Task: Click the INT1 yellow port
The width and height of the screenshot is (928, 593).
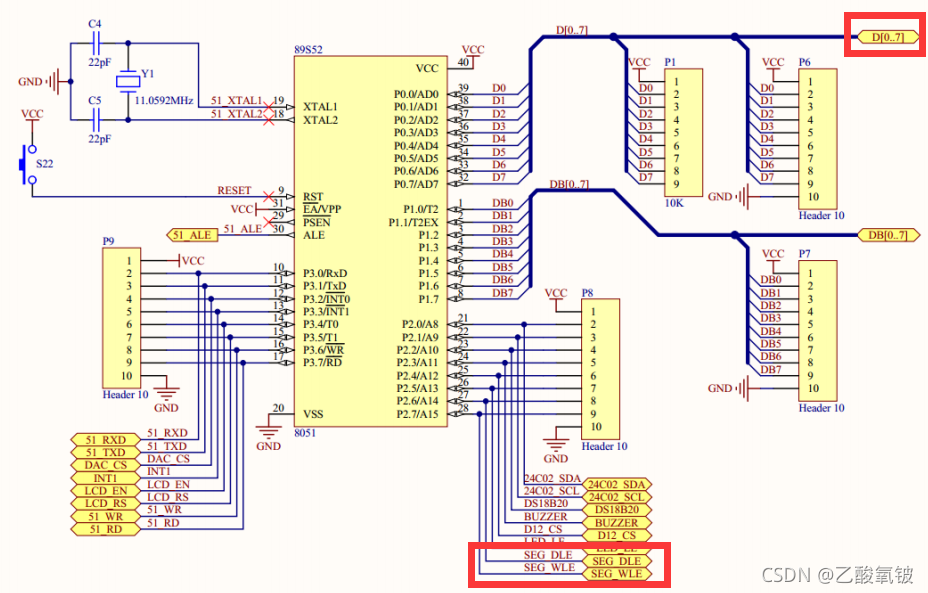Action: pos(106,478)
